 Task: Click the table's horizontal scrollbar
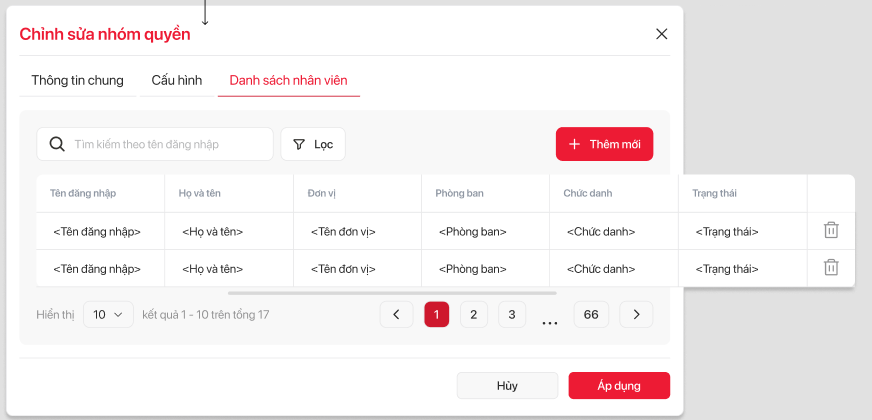[x=392, y=293]
